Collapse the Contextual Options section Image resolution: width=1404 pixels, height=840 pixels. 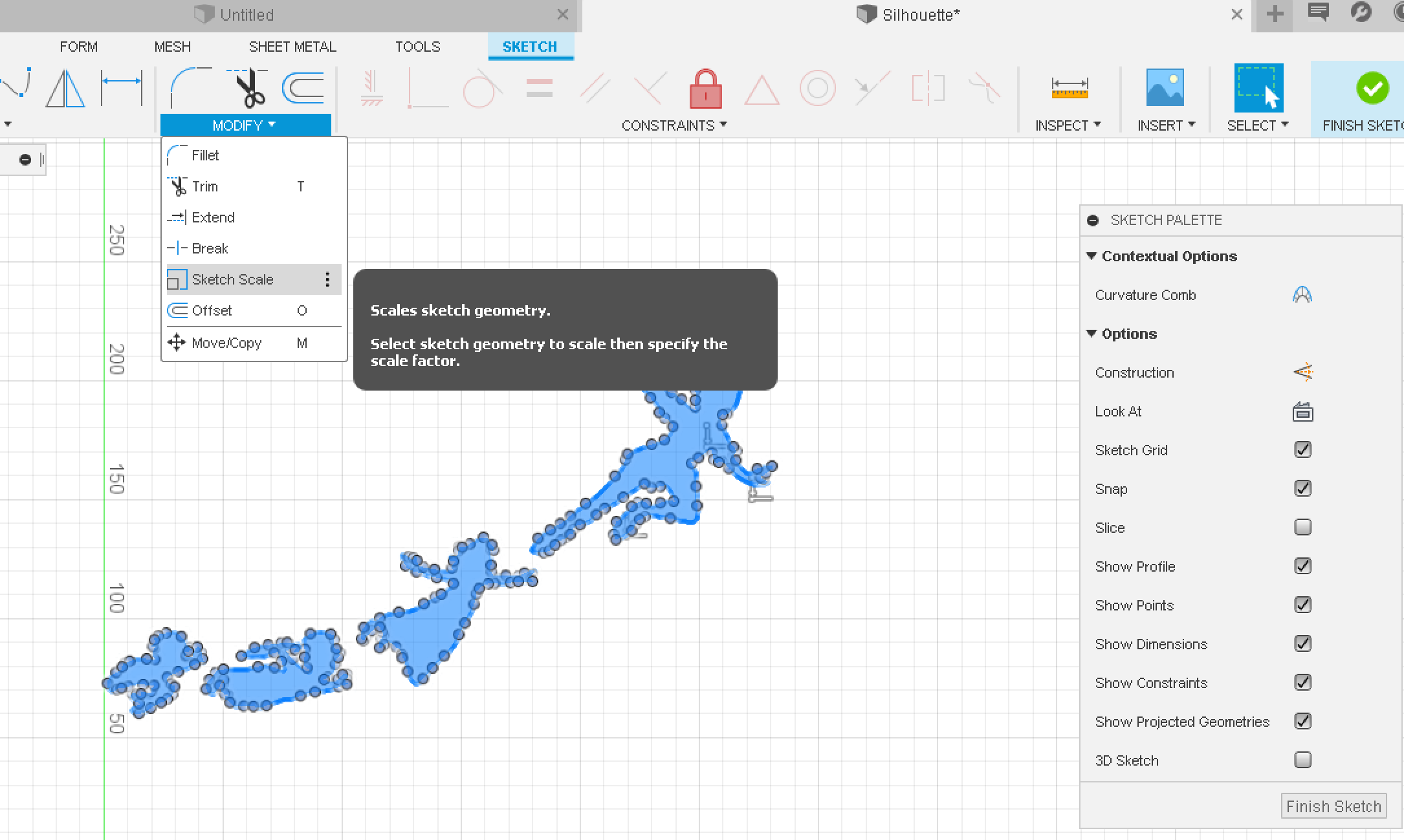1092,255
